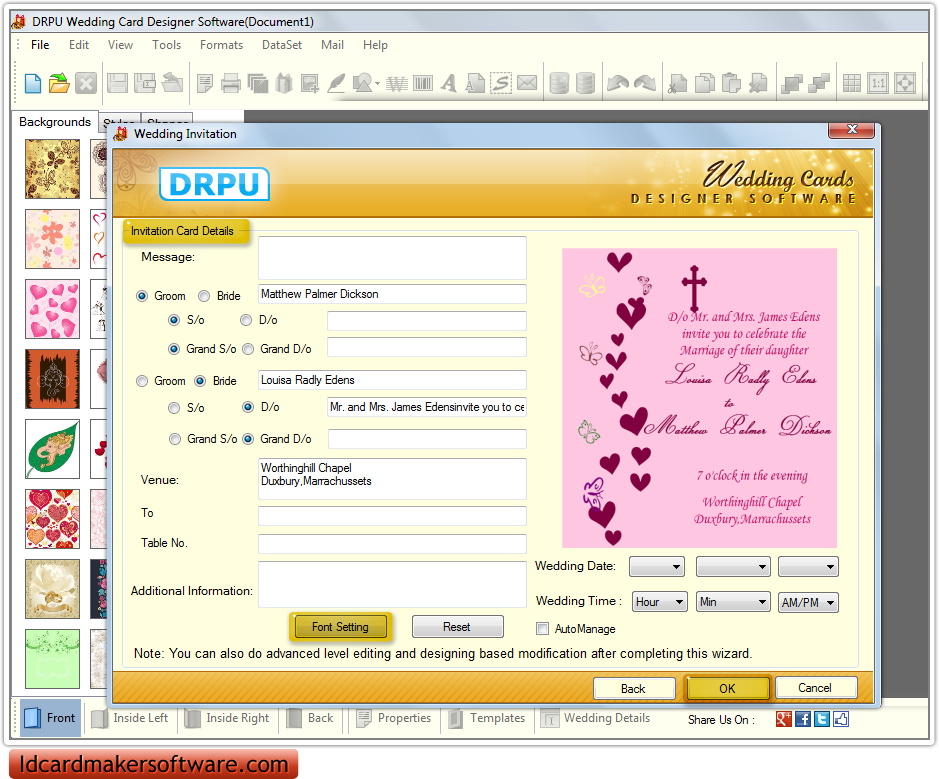The width and height of the screenshot is (939, 779).
Task: Click the Fit to window icon
Action: click(x=905, y=83)
